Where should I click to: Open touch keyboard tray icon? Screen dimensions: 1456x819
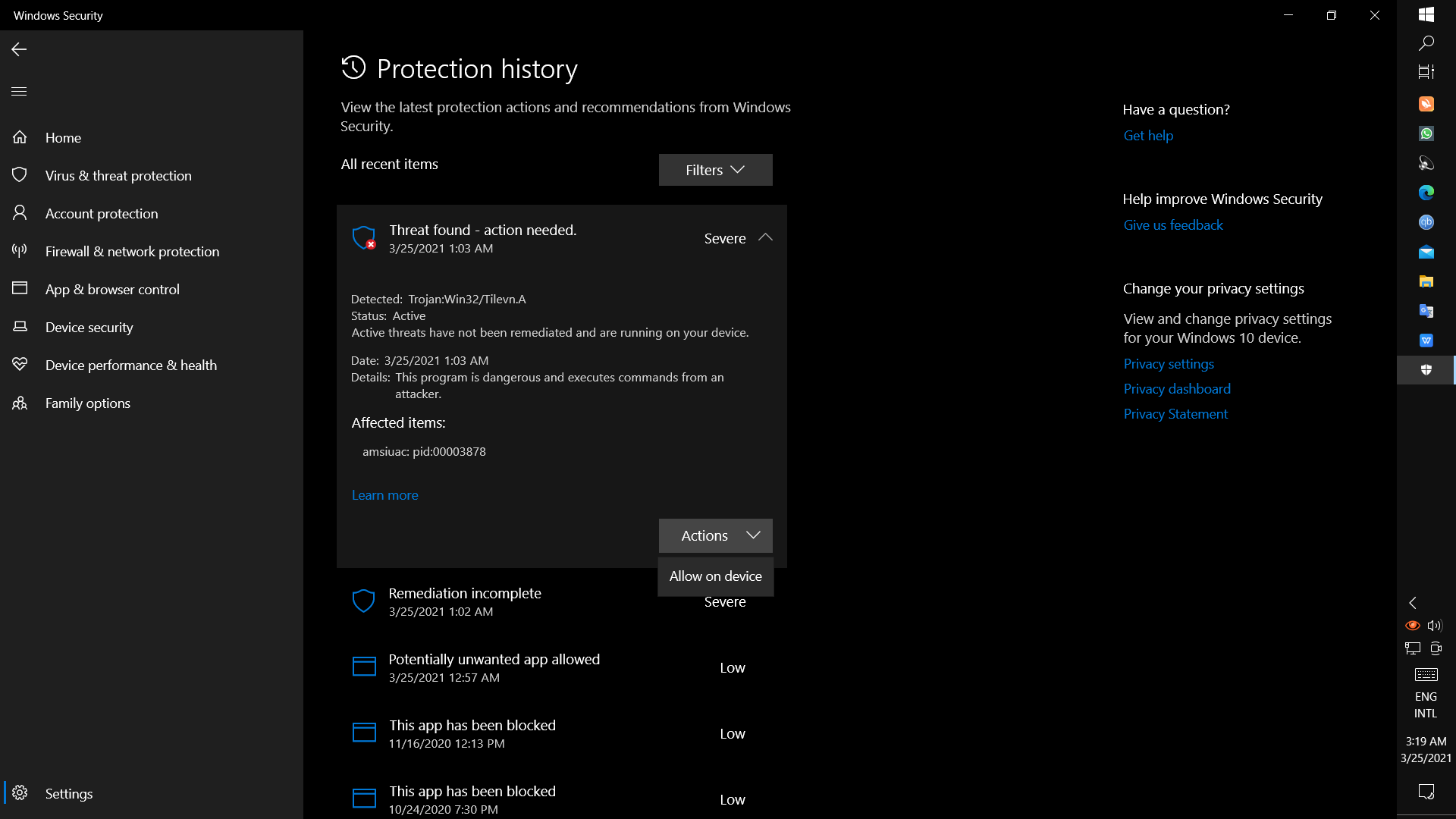[1426, 674]
